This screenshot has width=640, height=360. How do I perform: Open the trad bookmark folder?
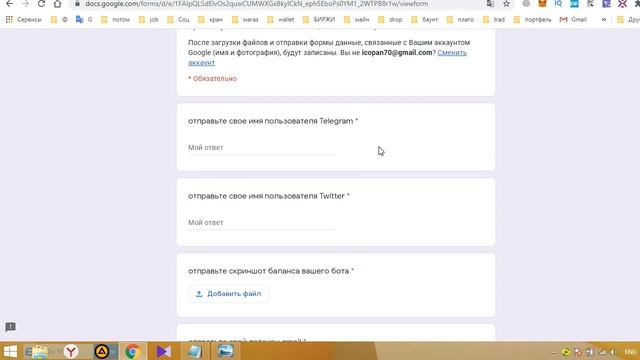click(494, 19)
